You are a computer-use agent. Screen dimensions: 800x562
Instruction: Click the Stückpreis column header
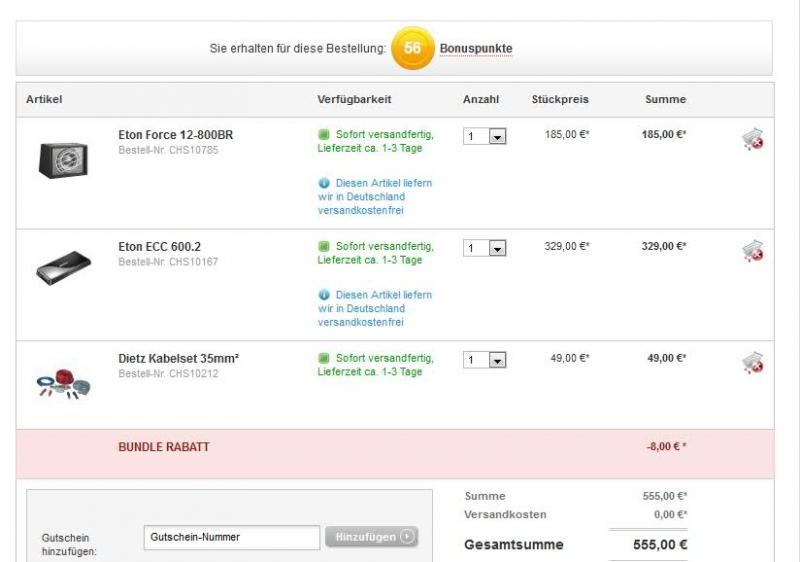click(560, 99)
